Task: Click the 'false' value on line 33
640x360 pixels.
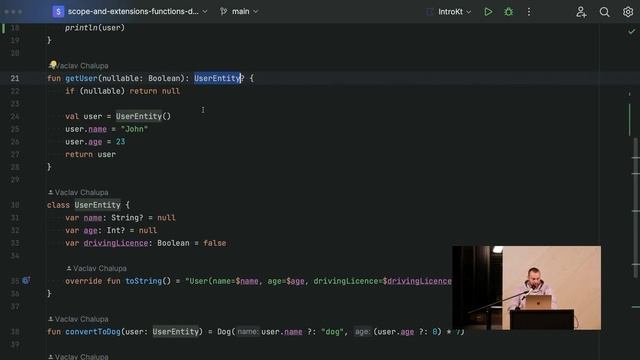Action: (x=215, y=243)
